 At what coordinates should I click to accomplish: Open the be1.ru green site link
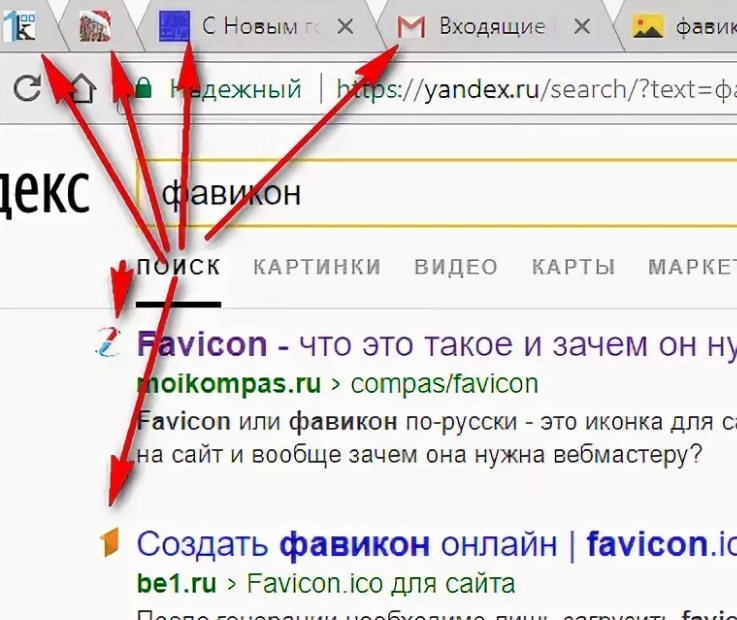pyautogui.click(x=177, y=583)
